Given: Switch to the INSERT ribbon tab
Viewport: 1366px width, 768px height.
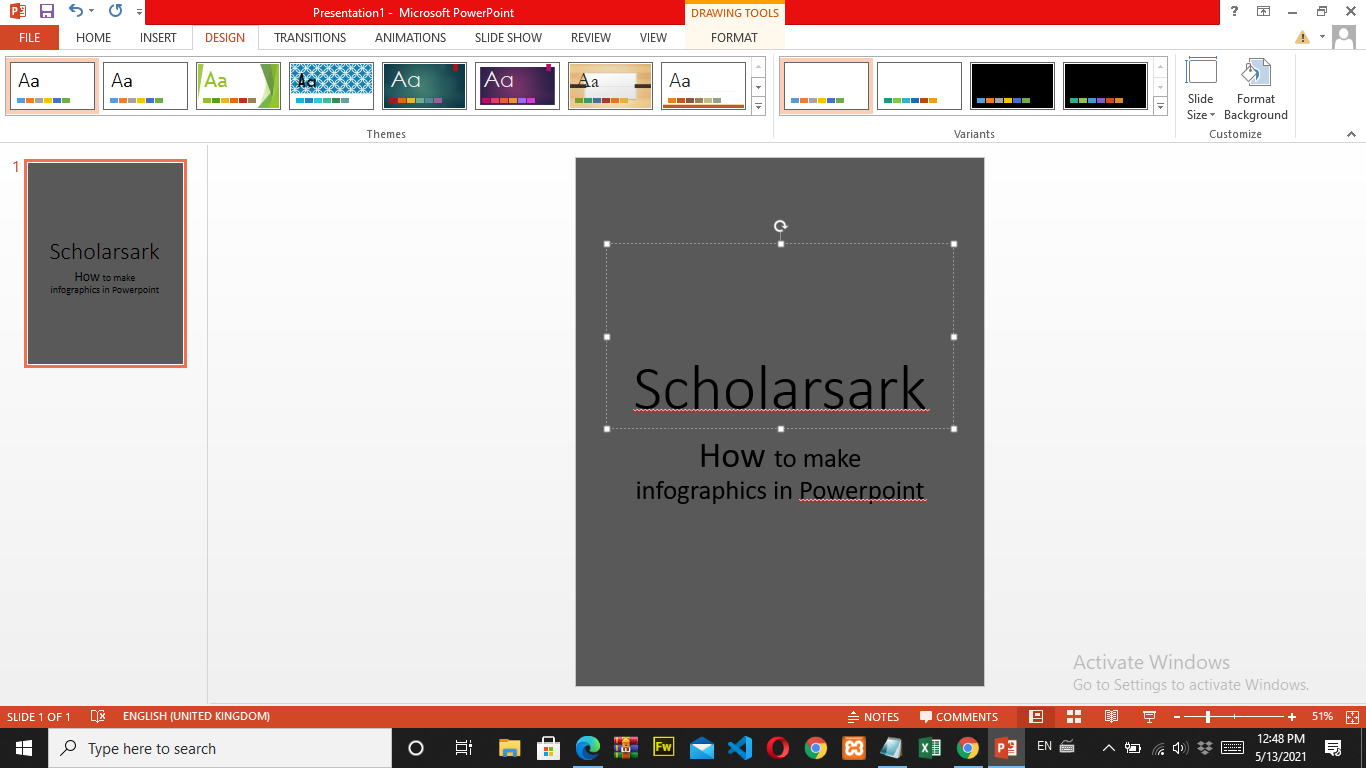Looking at the screenshot, I should pyautogui.click(x=158, y=37).
